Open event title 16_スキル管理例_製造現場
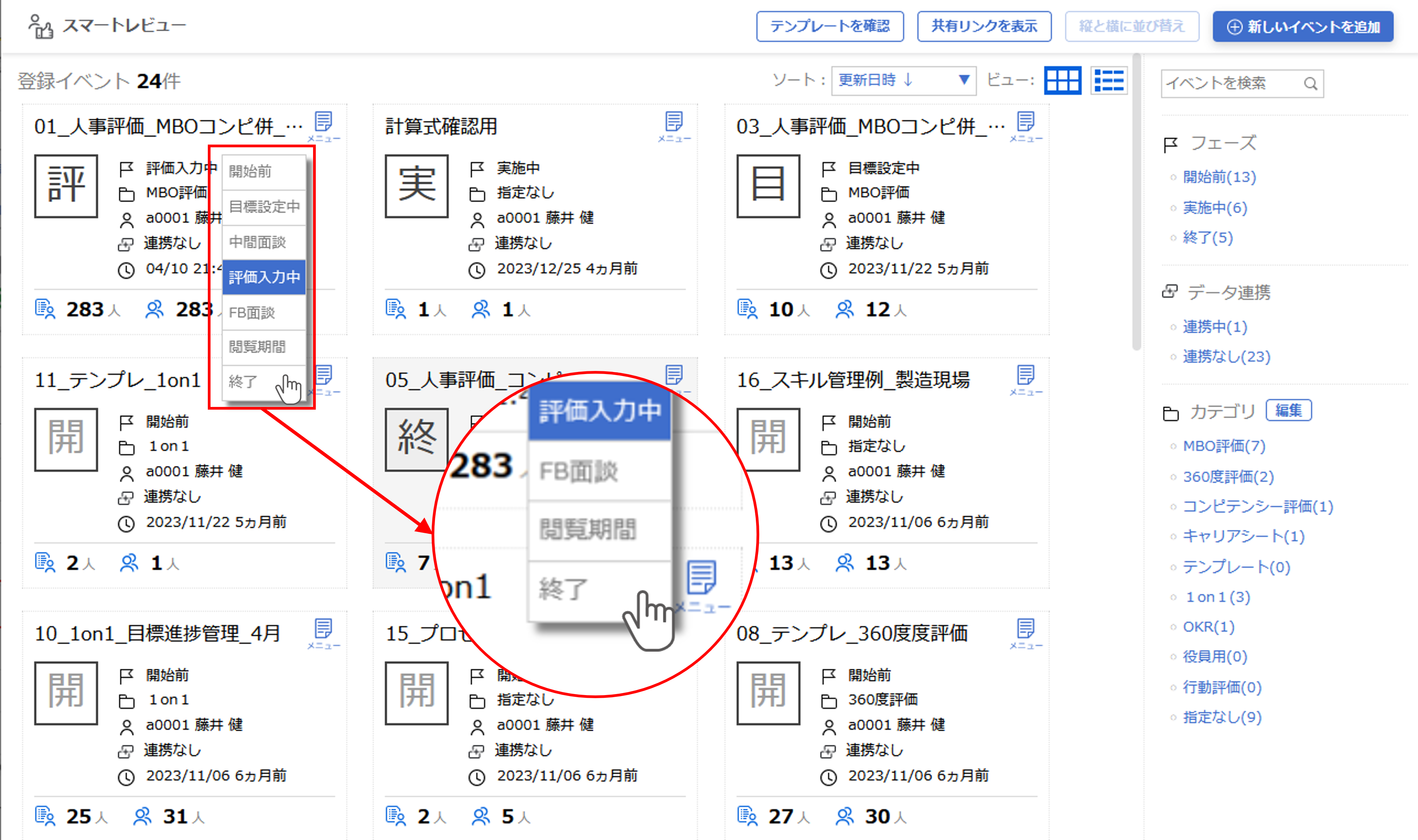 point(853,380)
